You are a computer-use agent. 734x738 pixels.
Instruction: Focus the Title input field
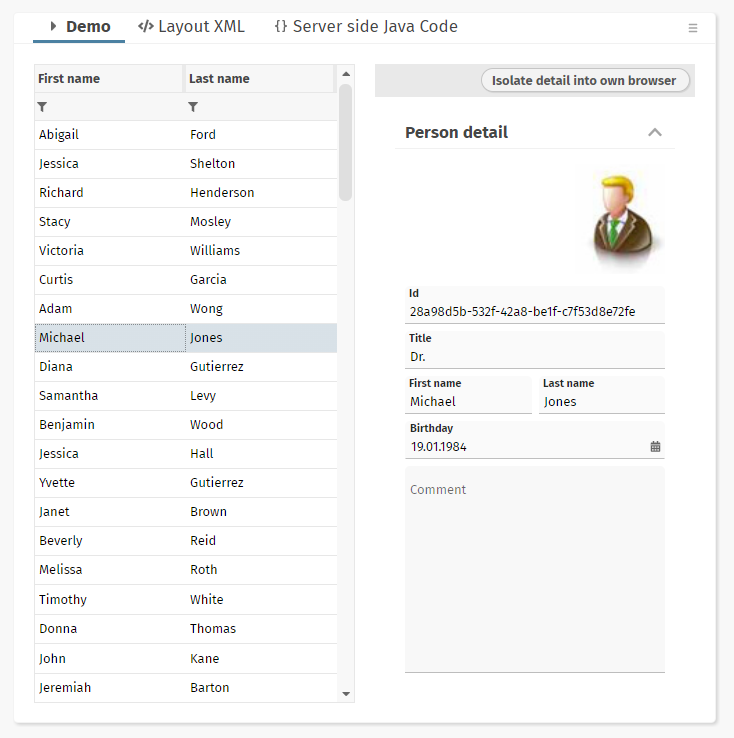pyautogui.click(x=534, y=356)
